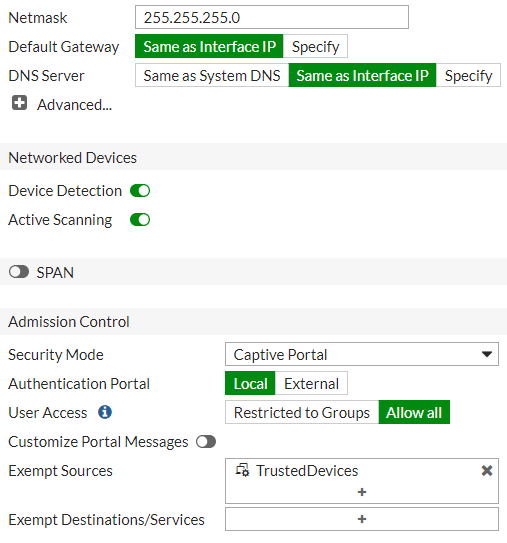Remove TrustedDevices with the X icon
Screen dimensions: 507x543
487,470
